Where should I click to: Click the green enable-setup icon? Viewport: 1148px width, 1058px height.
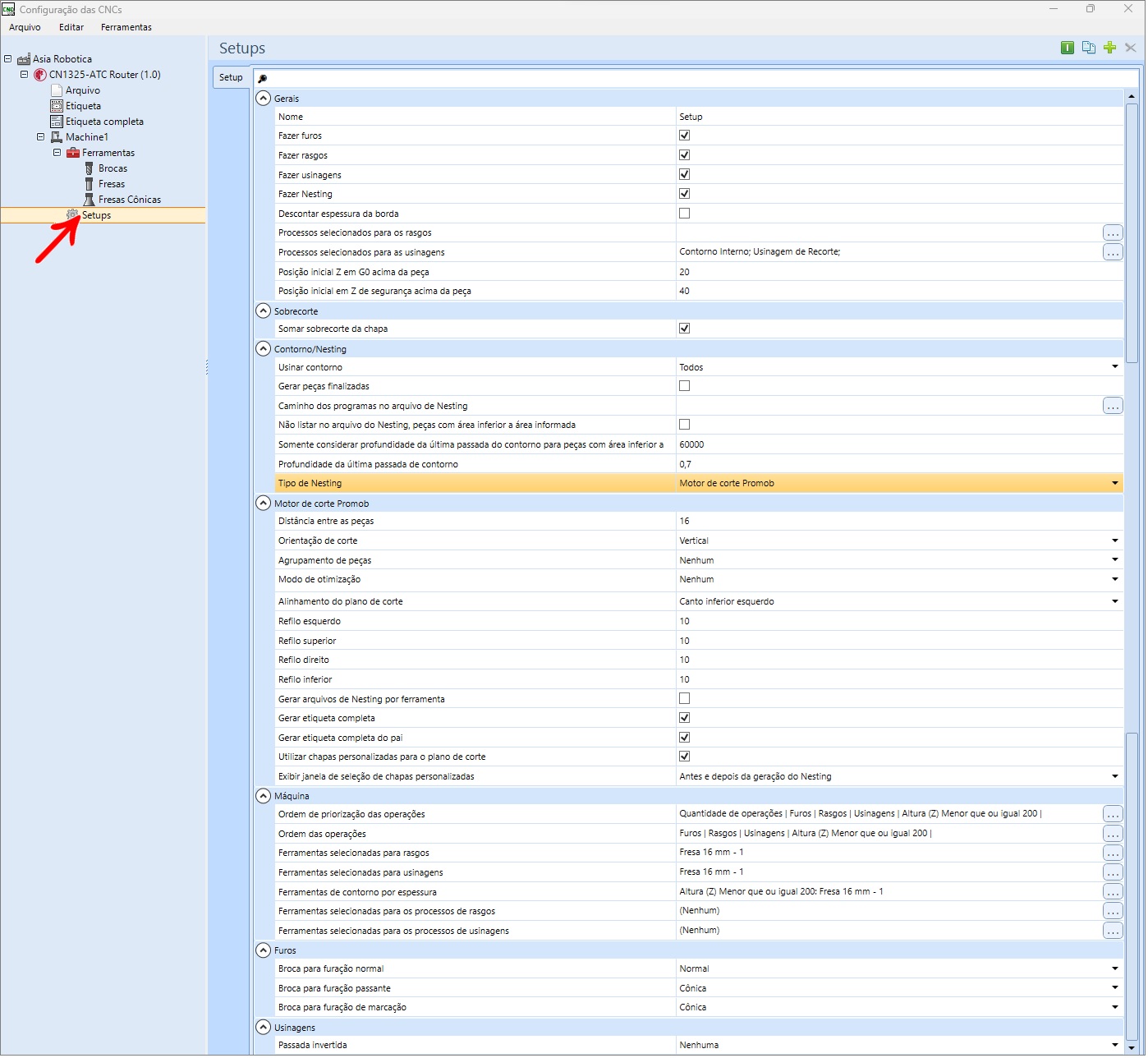tap(1068, 48)
